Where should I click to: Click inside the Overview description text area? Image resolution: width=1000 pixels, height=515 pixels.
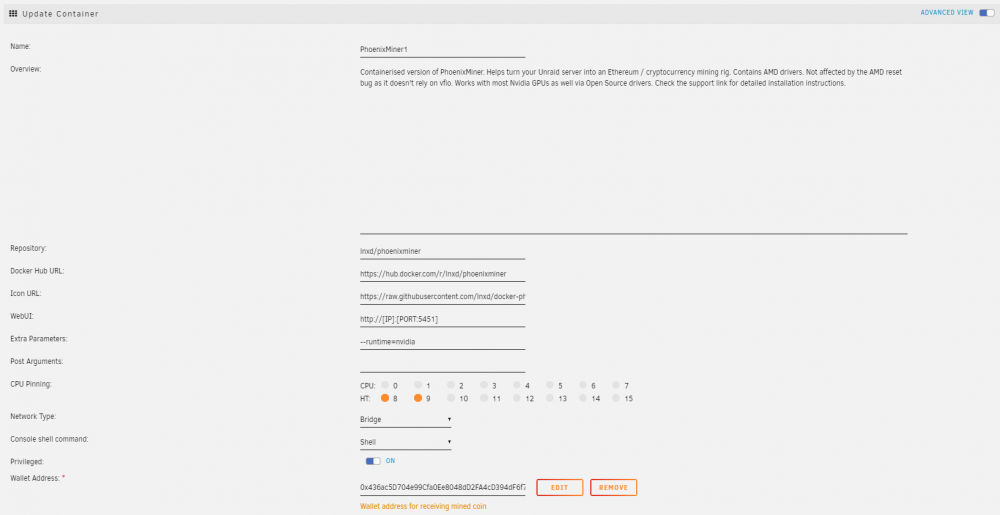(633, 149)
